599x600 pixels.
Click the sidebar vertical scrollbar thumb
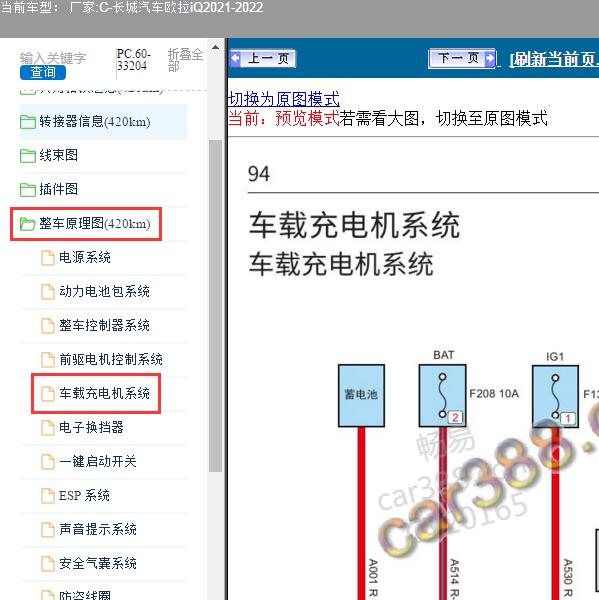(x=215, y=306)
